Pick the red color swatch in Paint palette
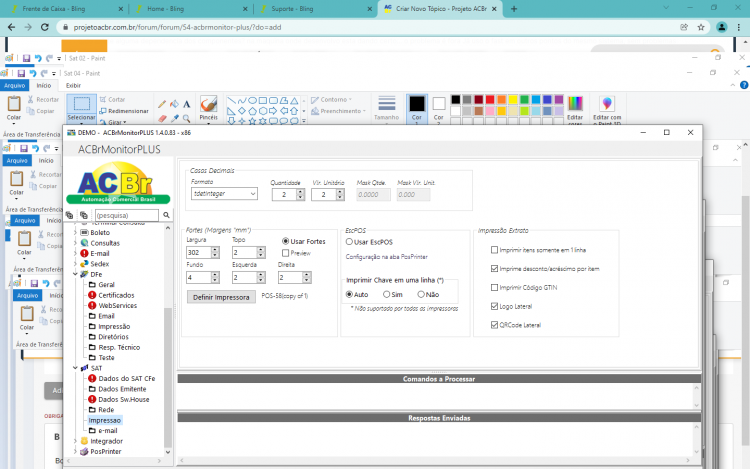750x469 pixels. pos(490,99)
